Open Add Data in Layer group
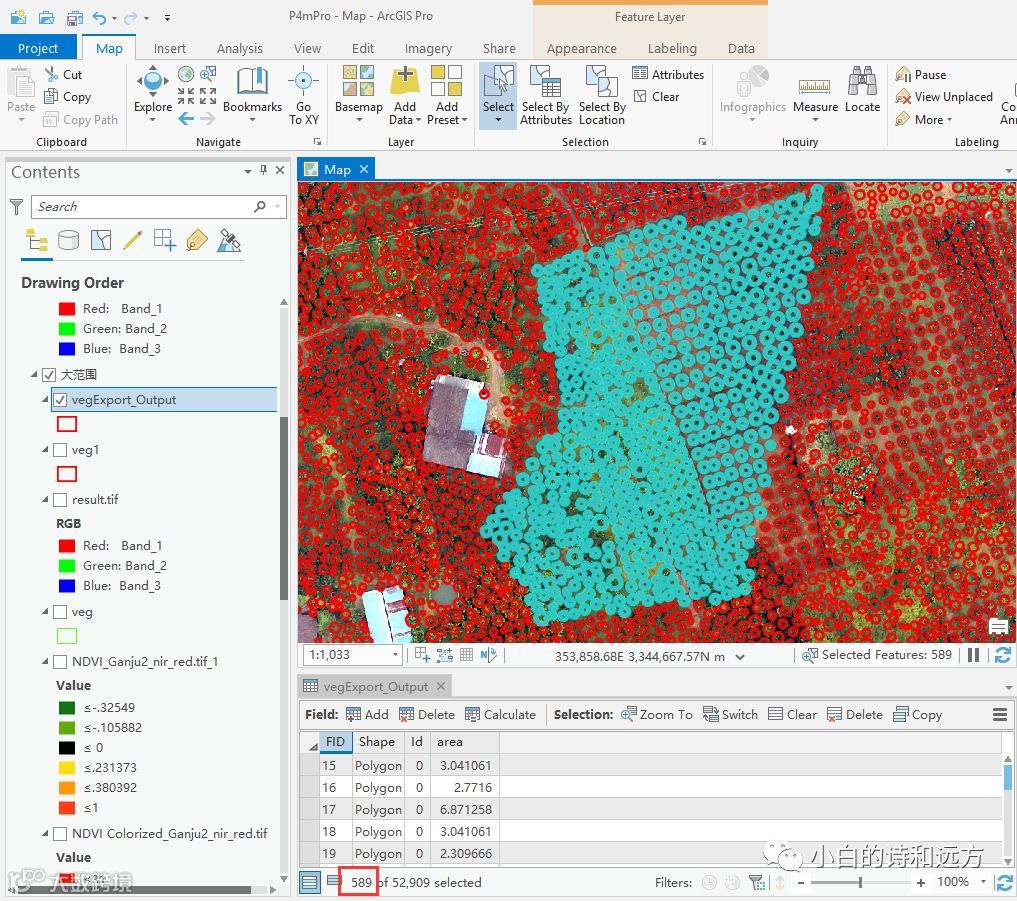1017x901 pixels. pyautogui.click(x=405, y=95)
